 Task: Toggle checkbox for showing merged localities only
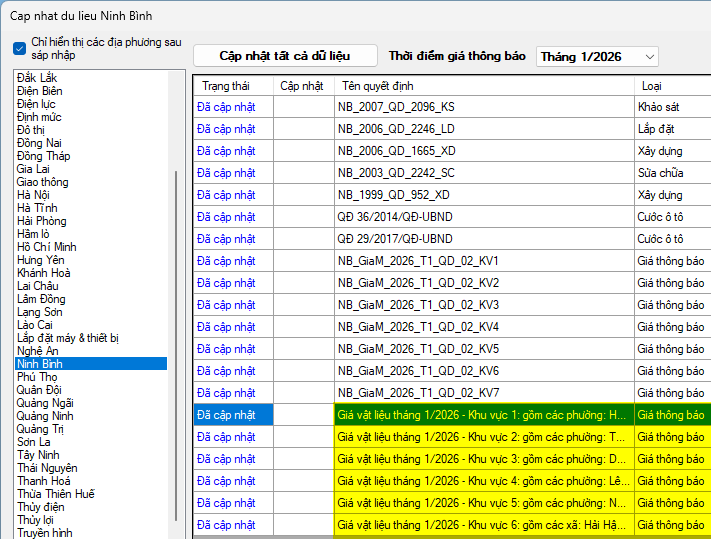(20, 48)
